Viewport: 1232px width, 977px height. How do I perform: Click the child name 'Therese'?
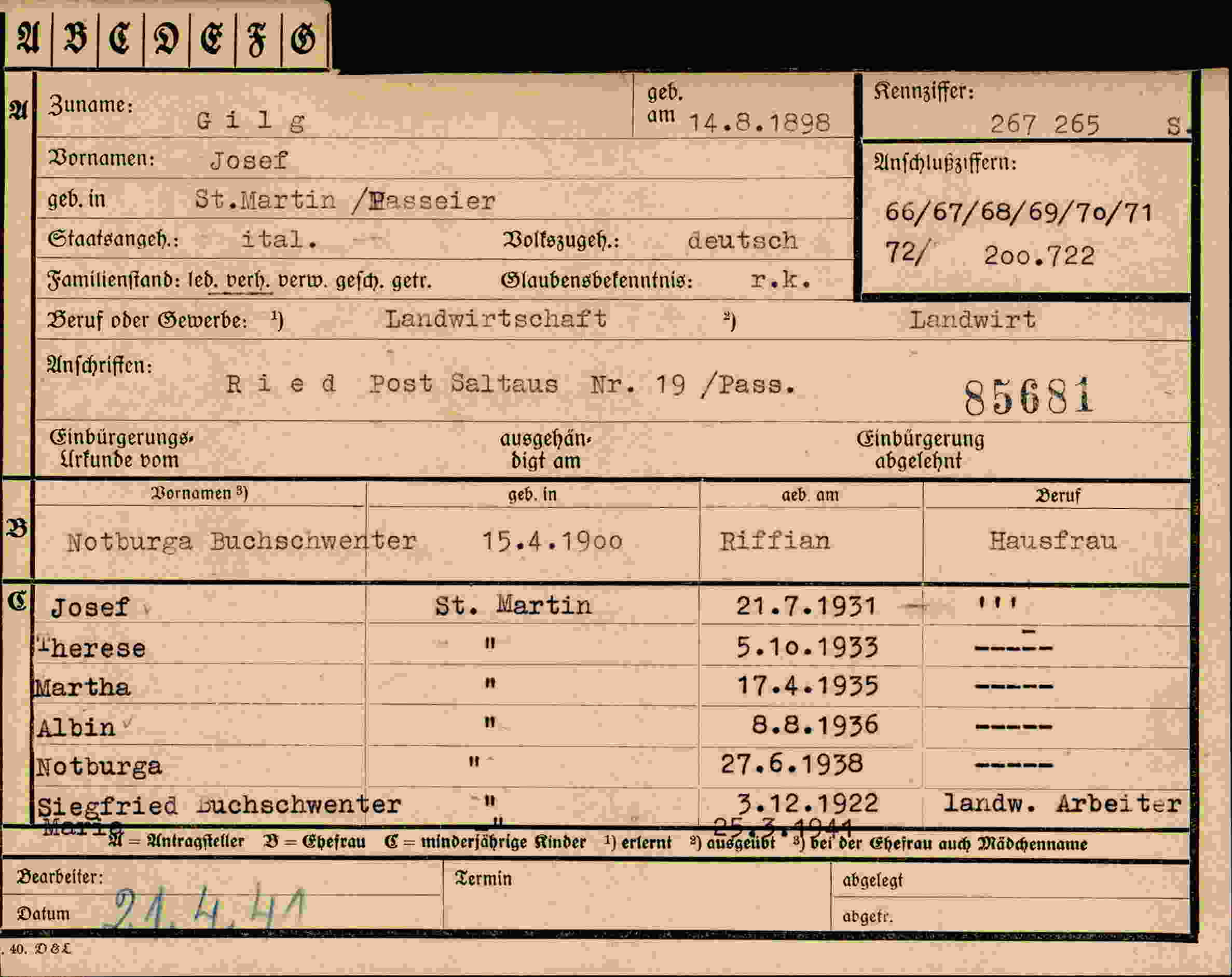pyautogui.click(x=91, y=648)
